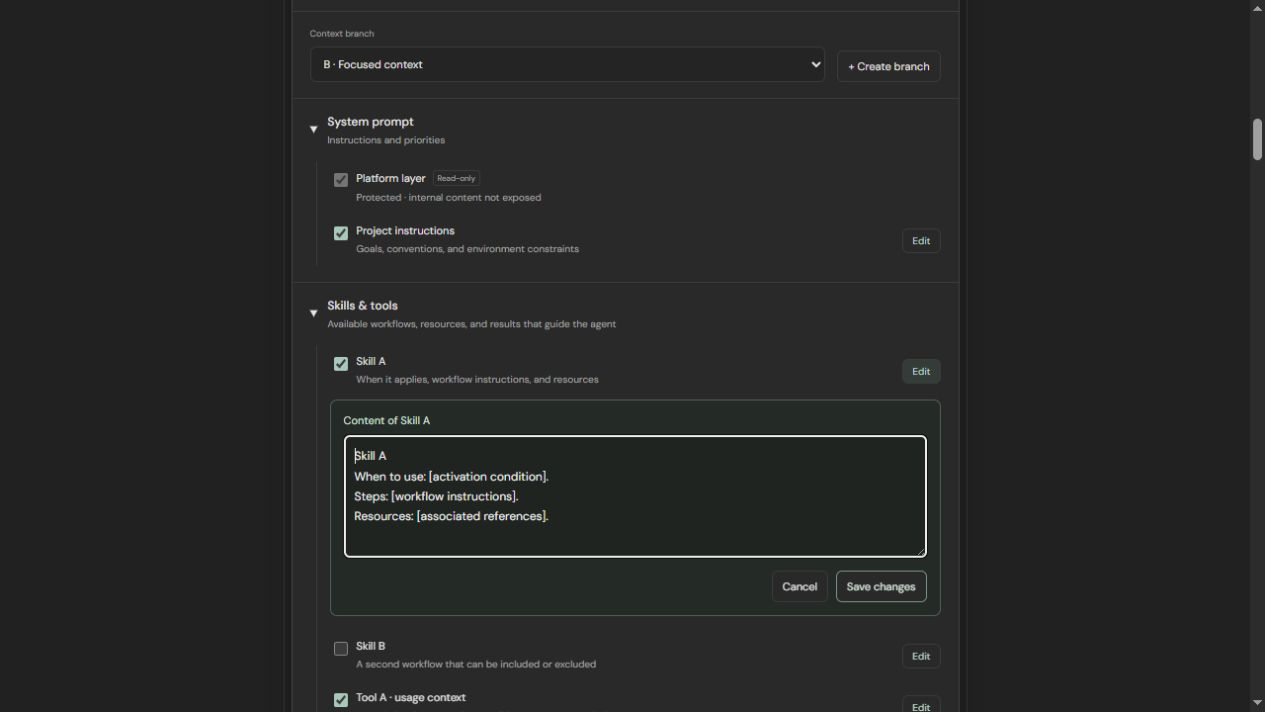Click 'Resources: [associated references].' line

[x=451, y=516]
